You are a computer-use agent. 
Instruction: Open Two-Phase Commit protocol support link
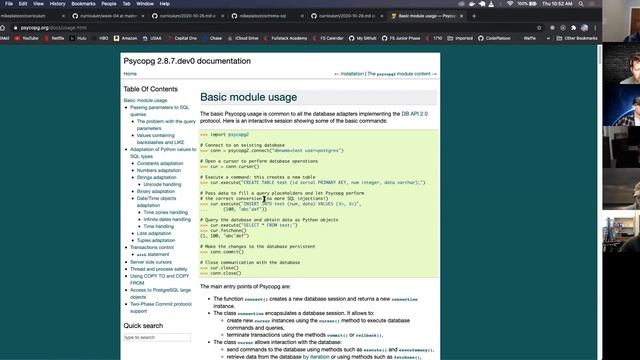pyautogui.click(x=161, y=307)
